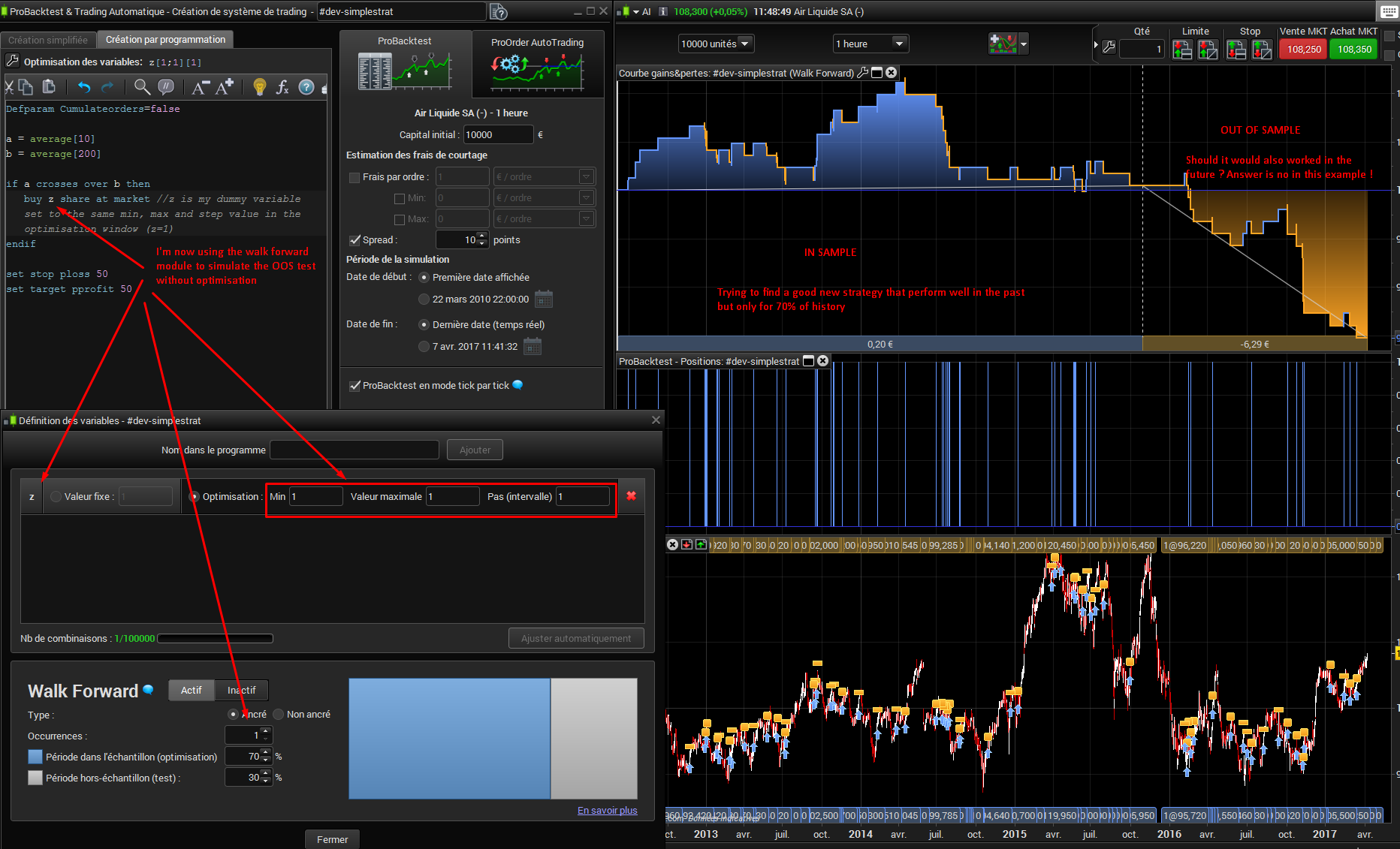
Task: Click the red X to delete variable z
Action: [631, 495]
